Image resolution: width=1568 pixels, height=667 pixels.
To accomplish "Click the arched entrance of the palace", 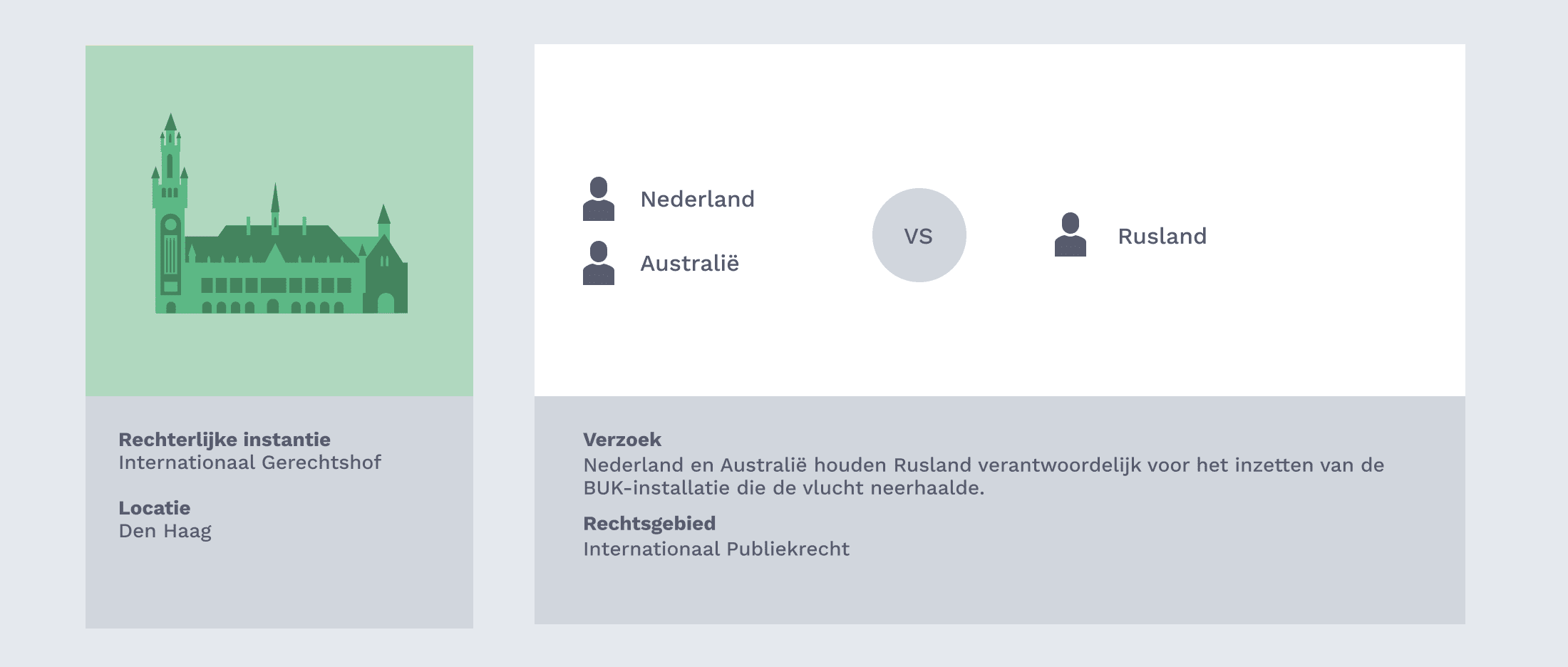I will tap(386, 302).
